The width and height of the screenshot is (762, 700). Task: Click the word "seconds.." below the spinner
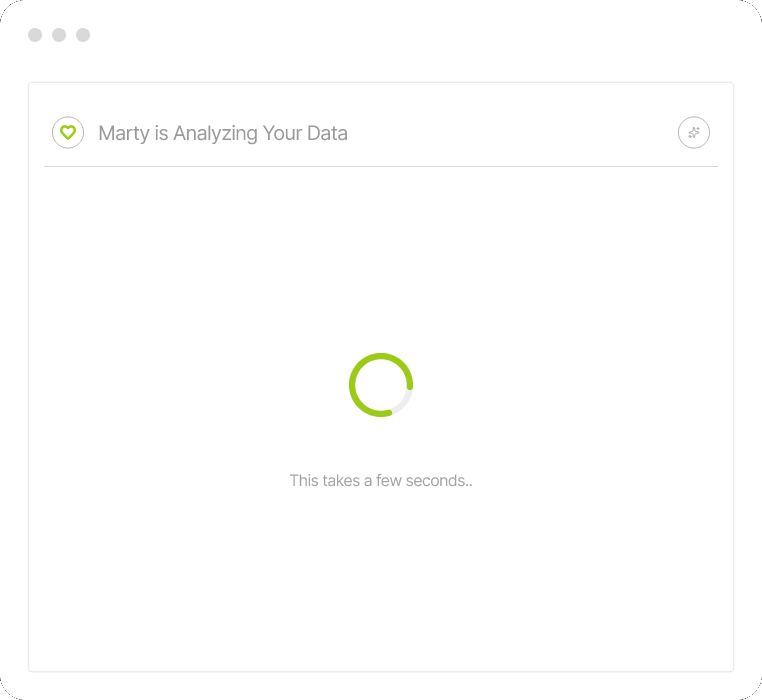pos(438,481)
